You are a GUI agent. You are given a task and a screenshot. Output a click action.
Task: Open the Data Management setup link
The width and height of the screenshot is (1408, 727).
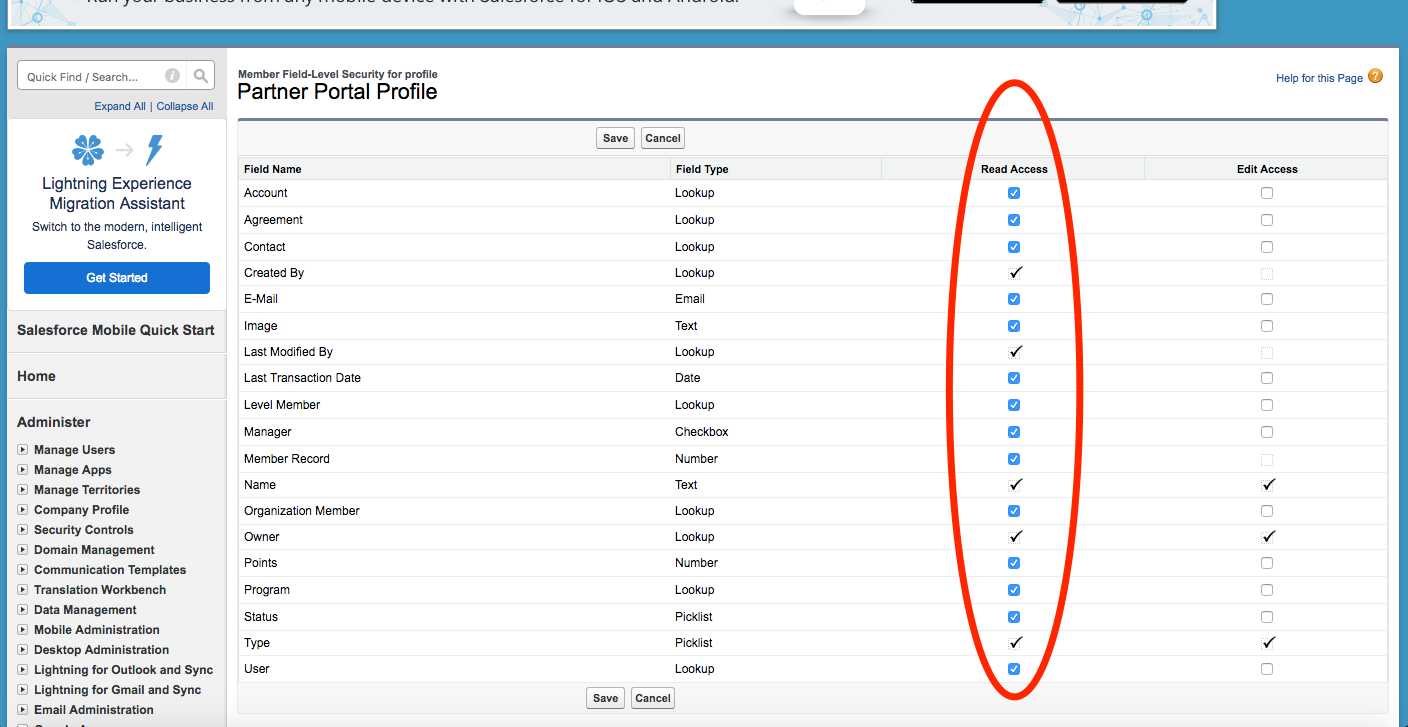85,610
